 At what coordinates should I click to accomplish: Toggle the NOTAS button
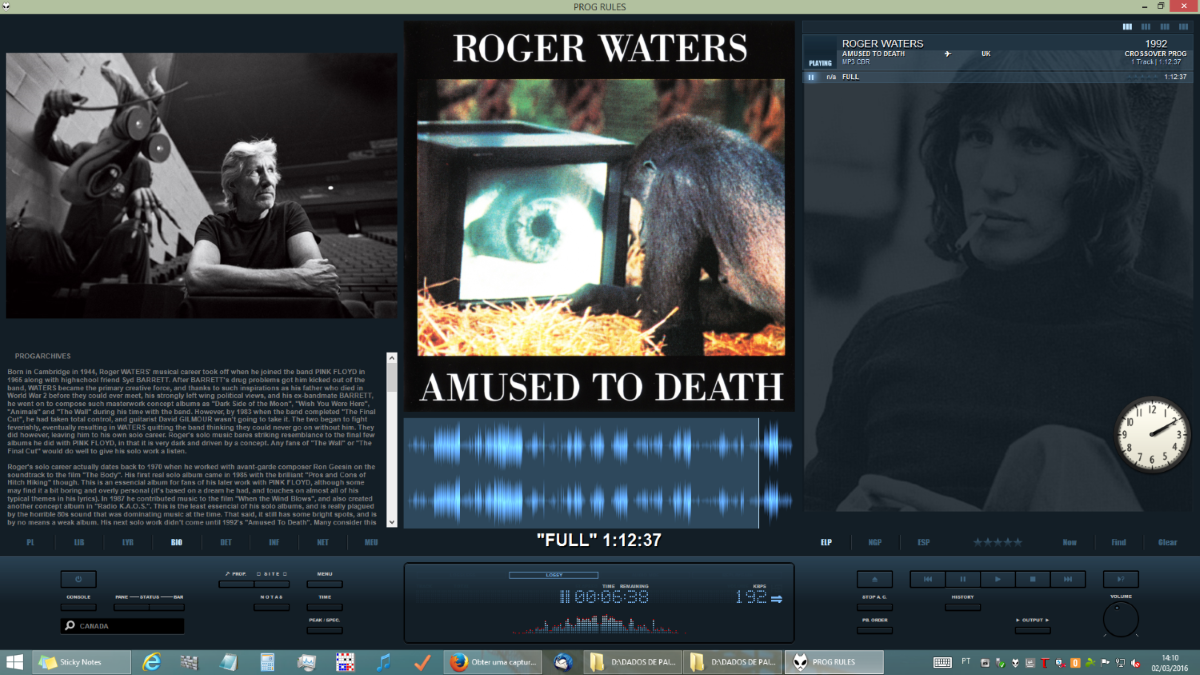tap(272, 606)
